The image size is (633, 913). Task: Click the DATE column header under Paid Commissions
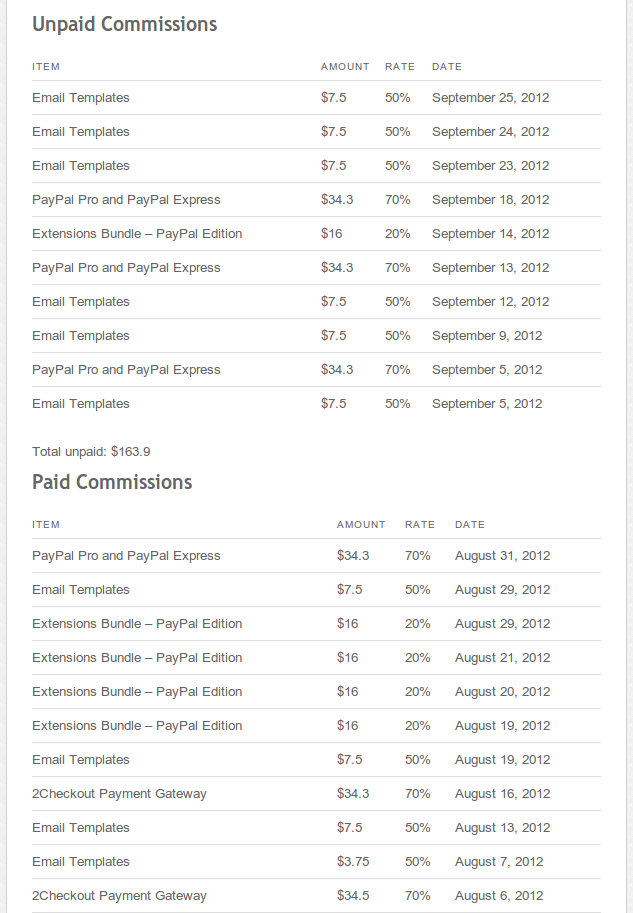[470, 525]
